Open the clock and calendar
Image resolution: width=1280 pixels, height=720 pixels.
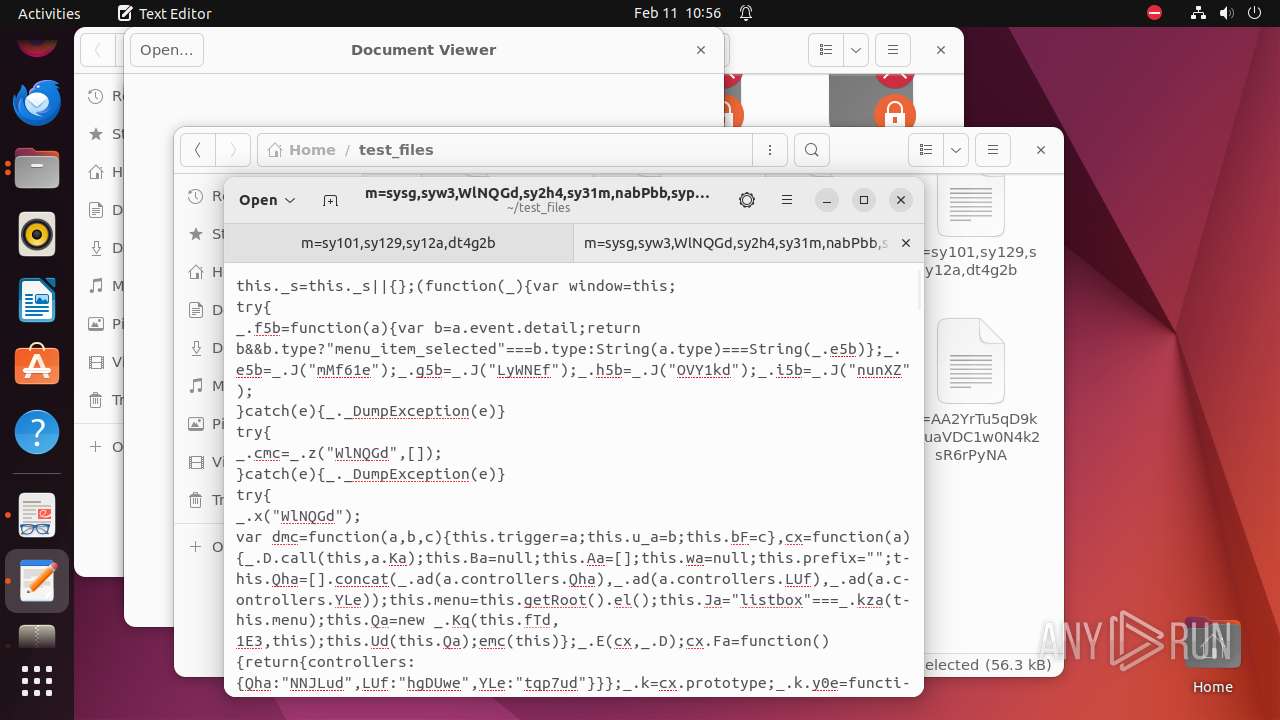(x=677, y=13)
